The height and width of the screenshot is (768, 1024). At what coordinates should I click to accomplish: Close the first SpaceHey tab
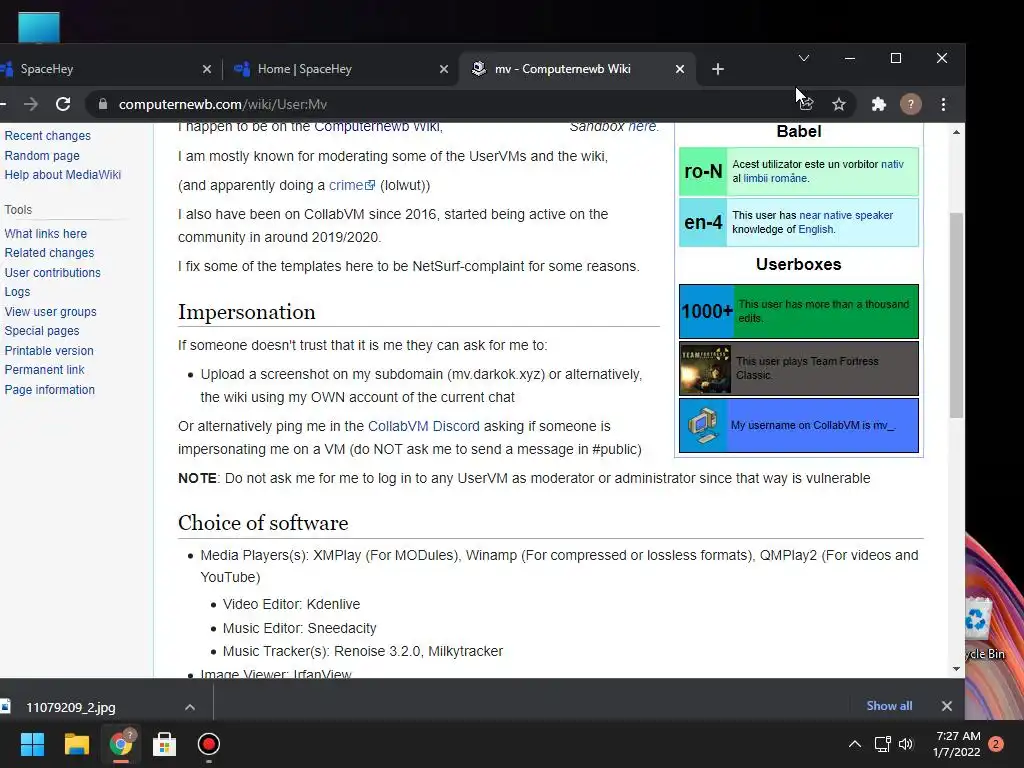tap(206, 69)
